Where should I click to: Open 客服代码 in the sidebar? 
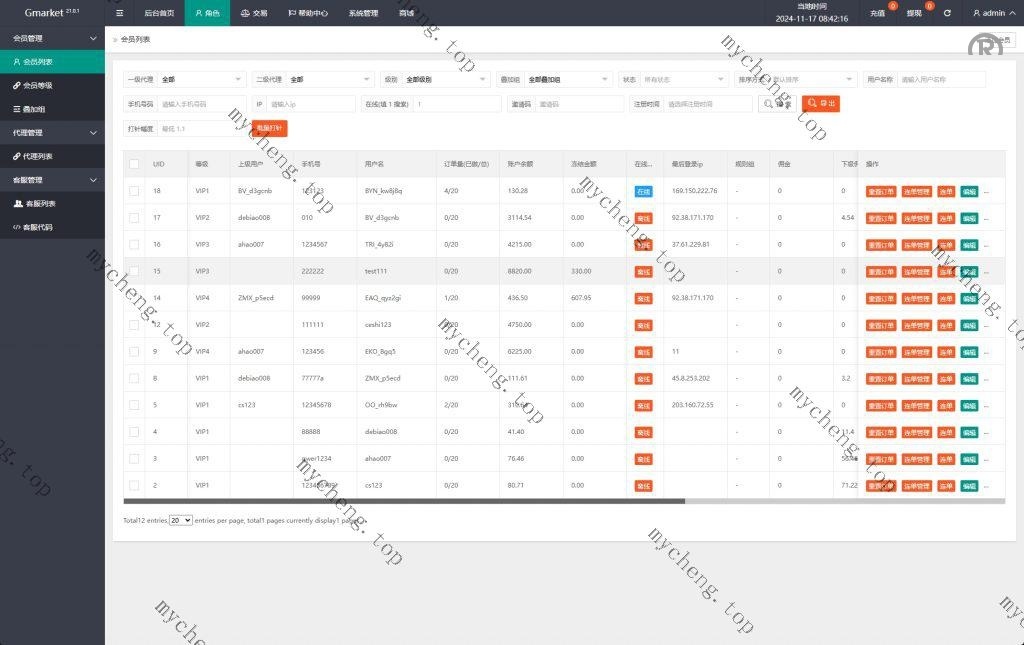click(x=38, y=227)
